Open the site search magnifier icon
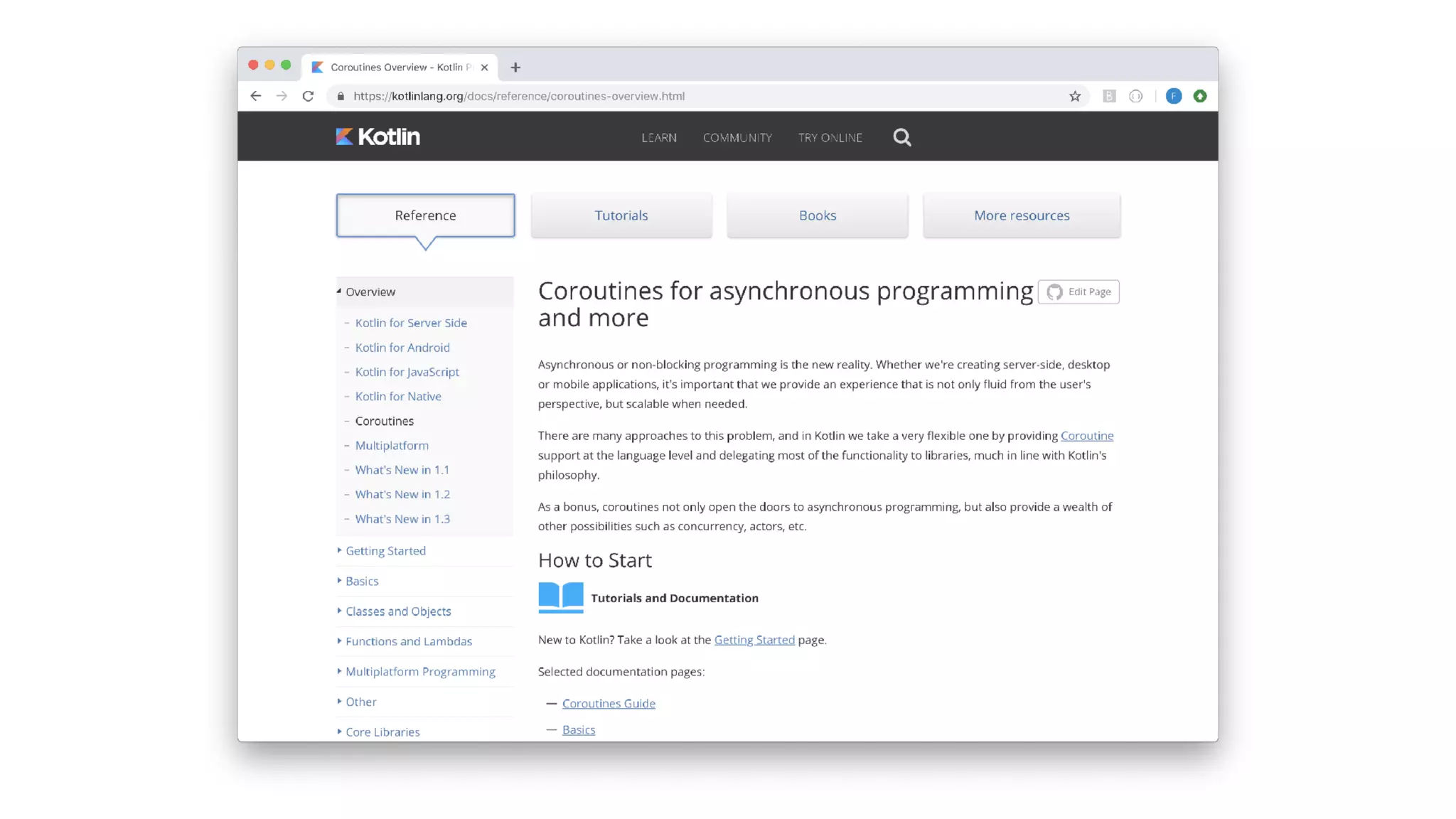Viewport: 1456px width, 819px height. [x=901, y=137]
